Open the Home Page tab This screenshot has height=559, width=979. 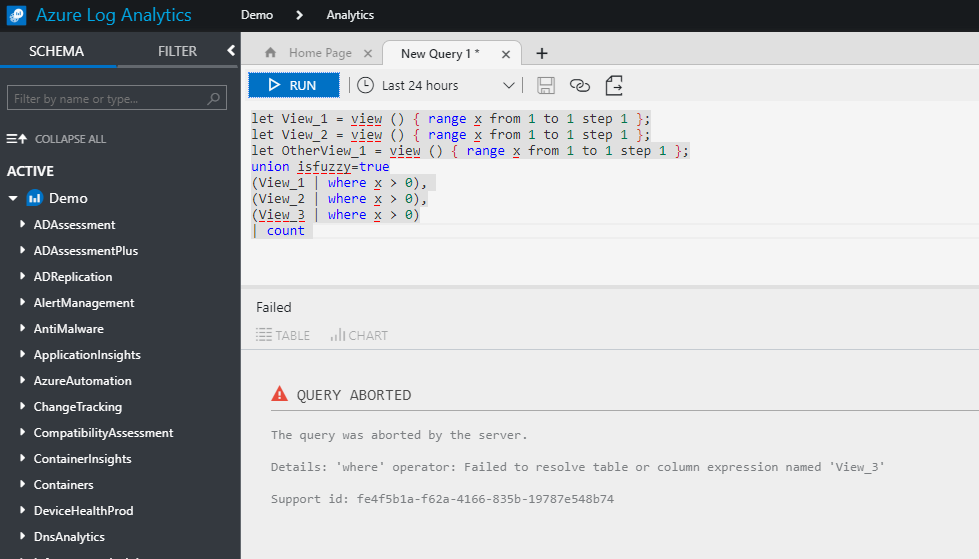click(x=320, y=53)
